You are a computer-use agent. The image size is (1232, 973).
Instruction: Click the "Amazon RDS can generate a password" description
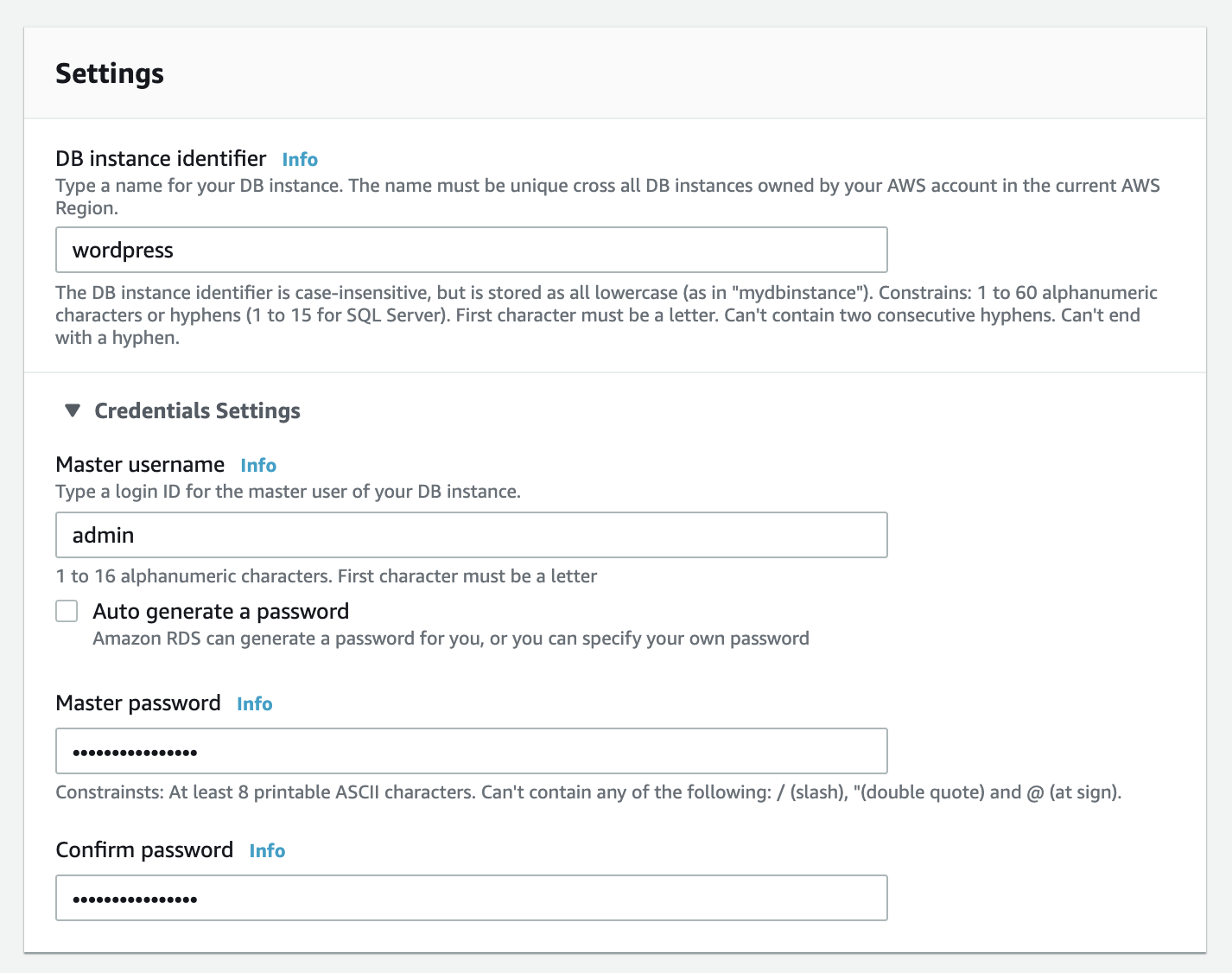(450, 639)
